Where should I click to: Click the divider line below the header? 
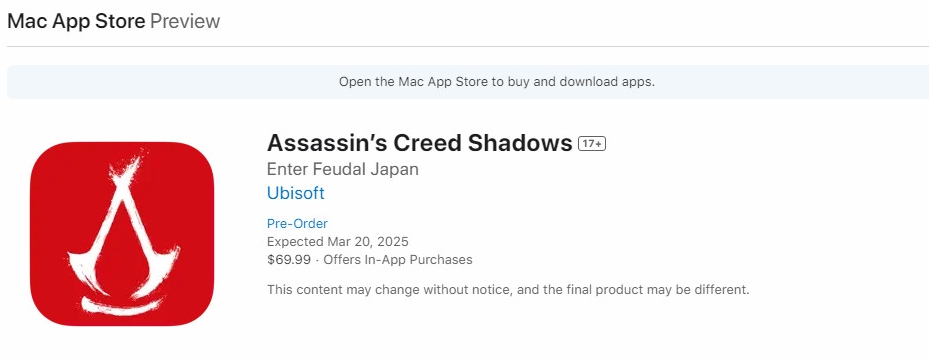click(468, 46)
